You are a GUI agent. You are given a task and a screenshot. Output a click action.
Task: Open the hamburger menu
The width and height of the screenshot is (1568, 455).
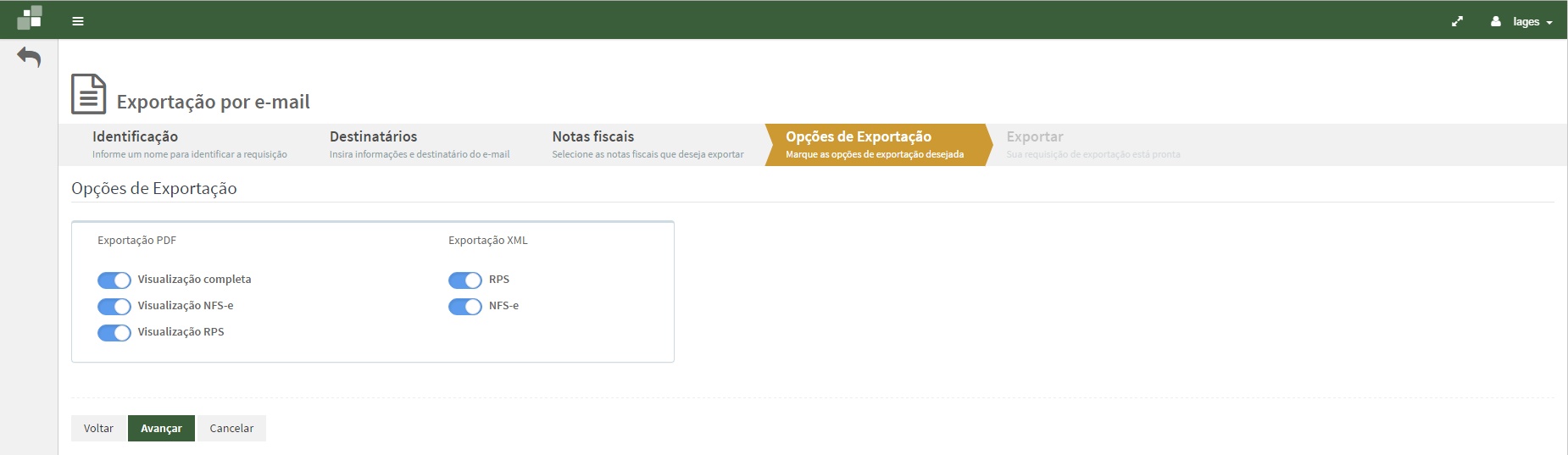point(78,21)
